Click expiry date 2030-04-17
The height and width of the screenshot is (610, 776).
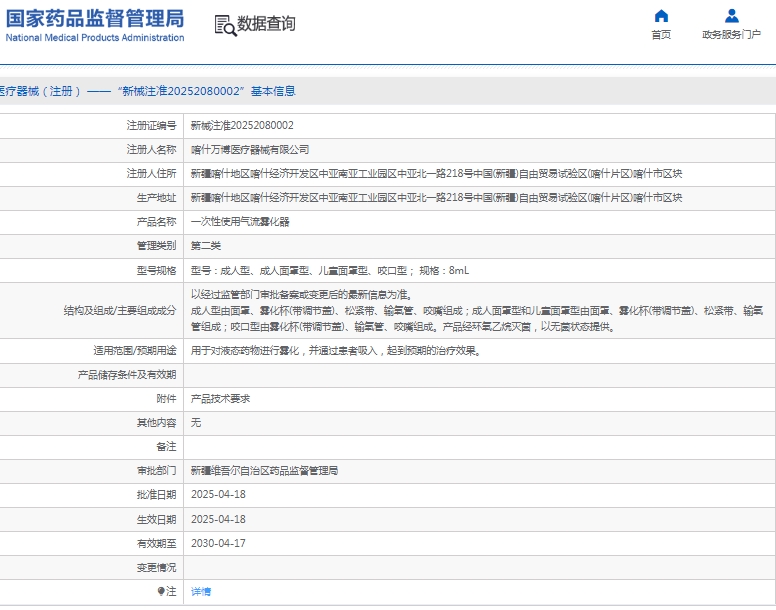pos(218,543)
